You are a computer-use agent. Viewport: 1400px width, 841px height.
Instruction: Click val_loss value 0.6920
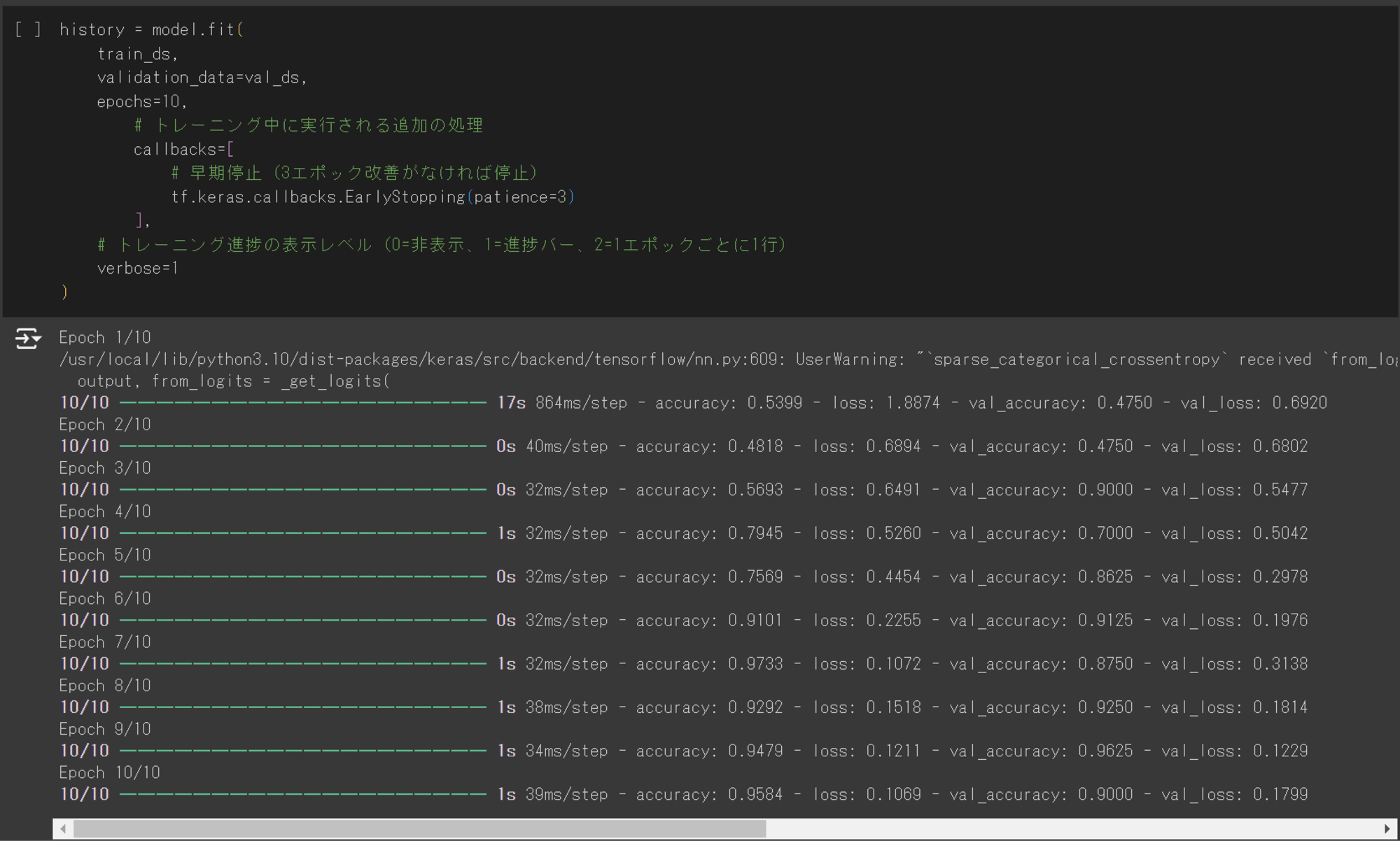click(x=1299, y=403)
